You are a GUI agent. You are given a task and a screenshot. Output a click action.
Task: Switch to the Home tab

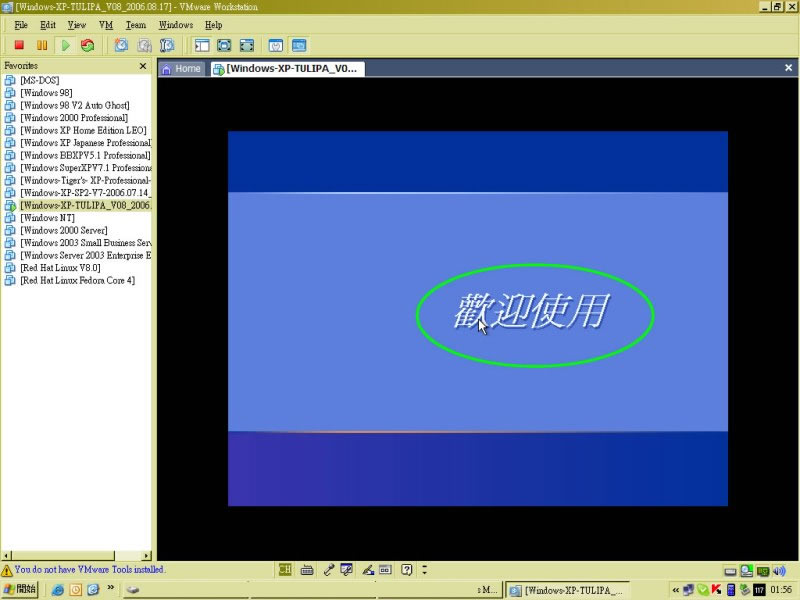click(x=181, y=68)
